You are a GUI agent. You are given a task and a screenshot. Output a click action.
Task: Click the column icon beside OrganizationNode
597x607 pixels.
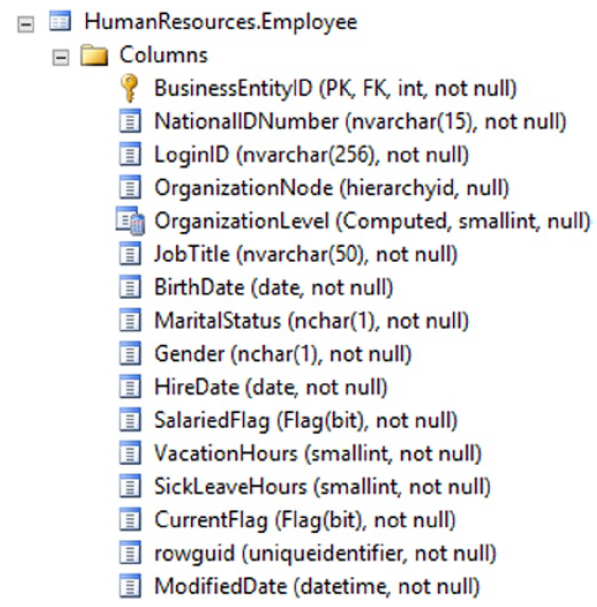pyautogui.click(x=130, y=188)
